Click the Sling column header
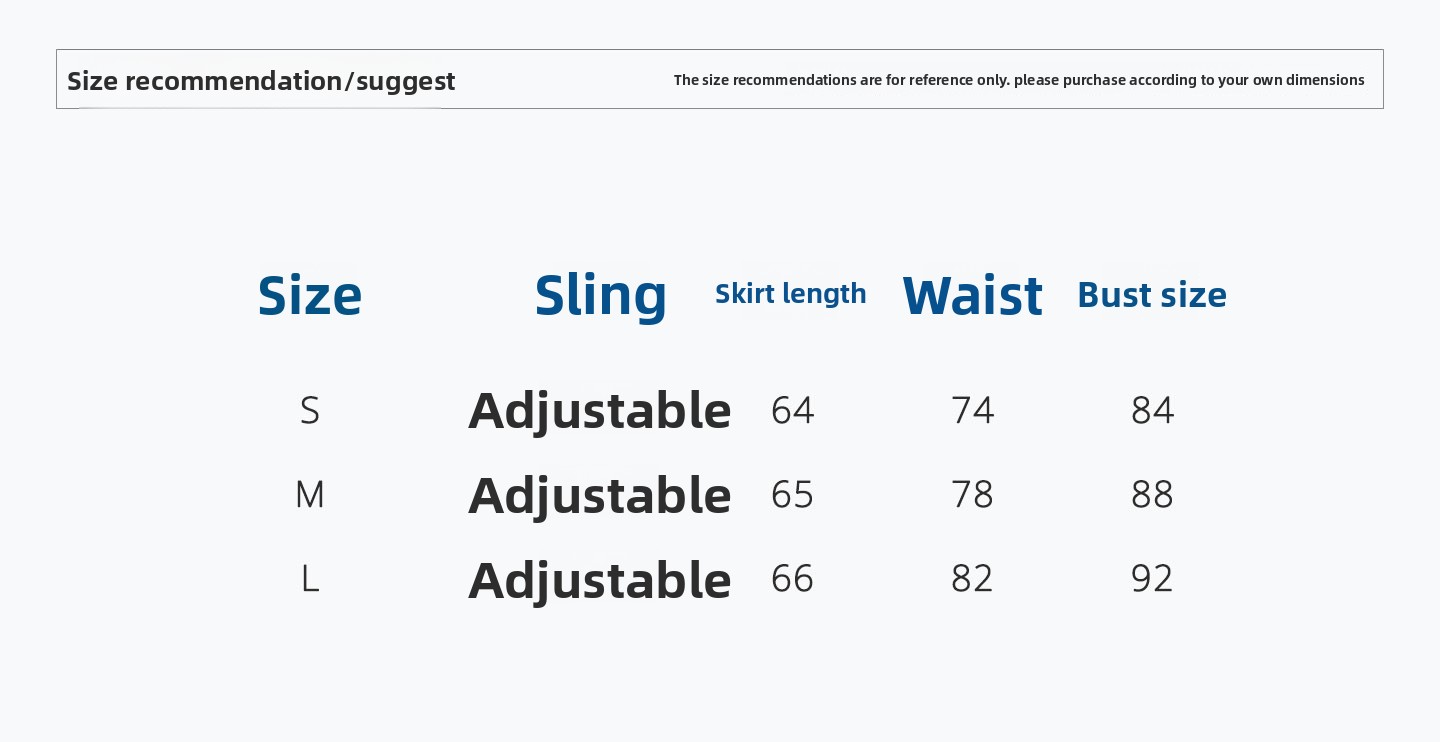Image resolution: width=1440 pixels, height=742 pixels. [x=600, y=296]
